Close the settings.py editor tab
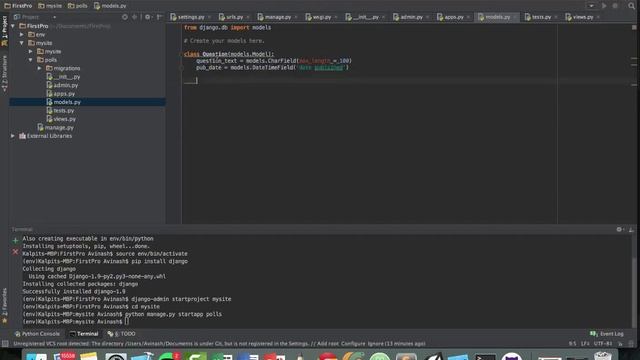 coord(209,17)
